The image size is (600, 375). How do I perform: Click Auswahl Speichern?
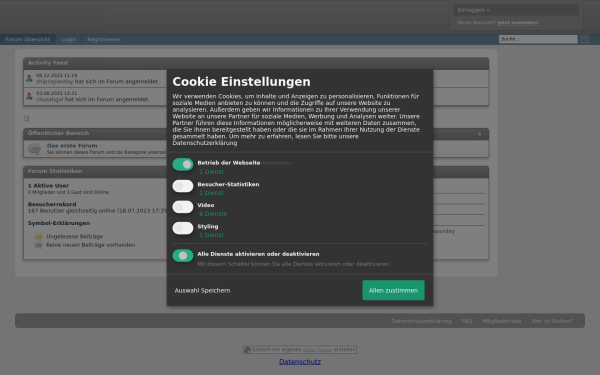pos(202,290)
